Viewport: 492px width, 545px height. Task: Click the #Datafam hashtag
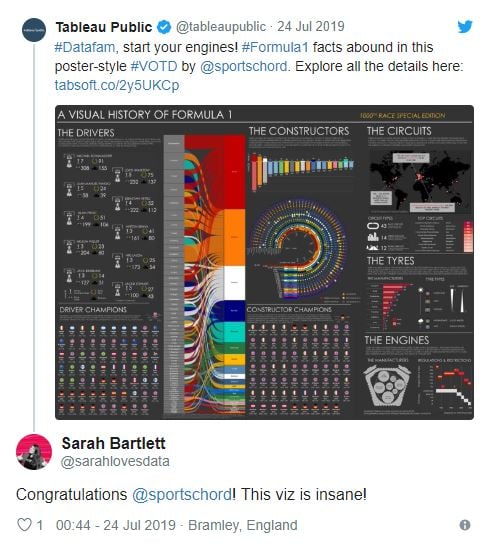[84, 47]
